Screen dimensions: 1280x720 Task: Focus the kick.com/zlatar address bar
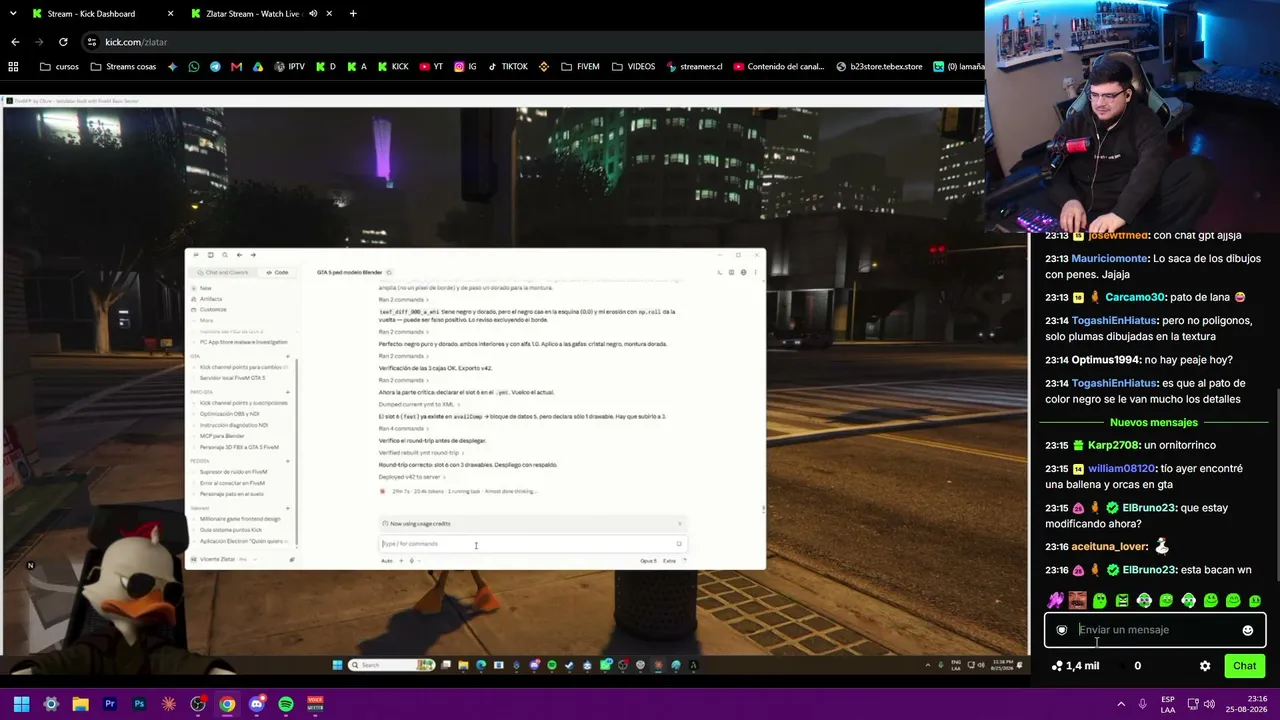point(530,42)
